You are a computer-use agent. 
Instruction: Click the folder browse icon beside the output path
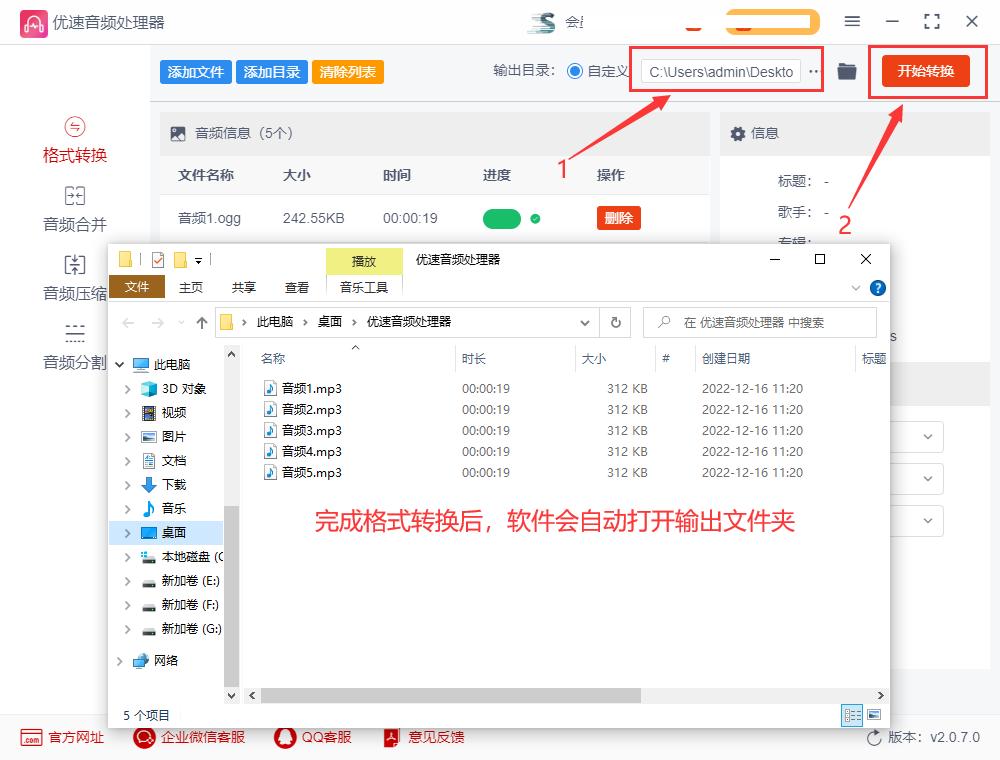846,71
